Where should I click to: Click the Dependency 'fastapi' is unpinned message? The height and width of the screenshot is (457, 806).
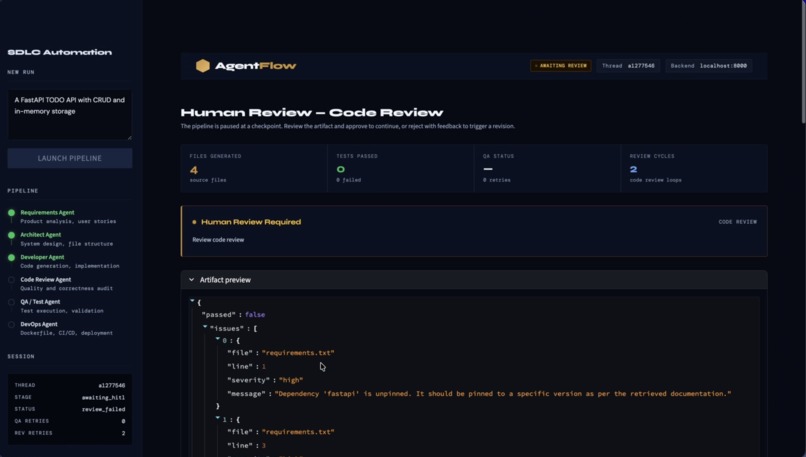pyautogui.click(x=503, y=394)
